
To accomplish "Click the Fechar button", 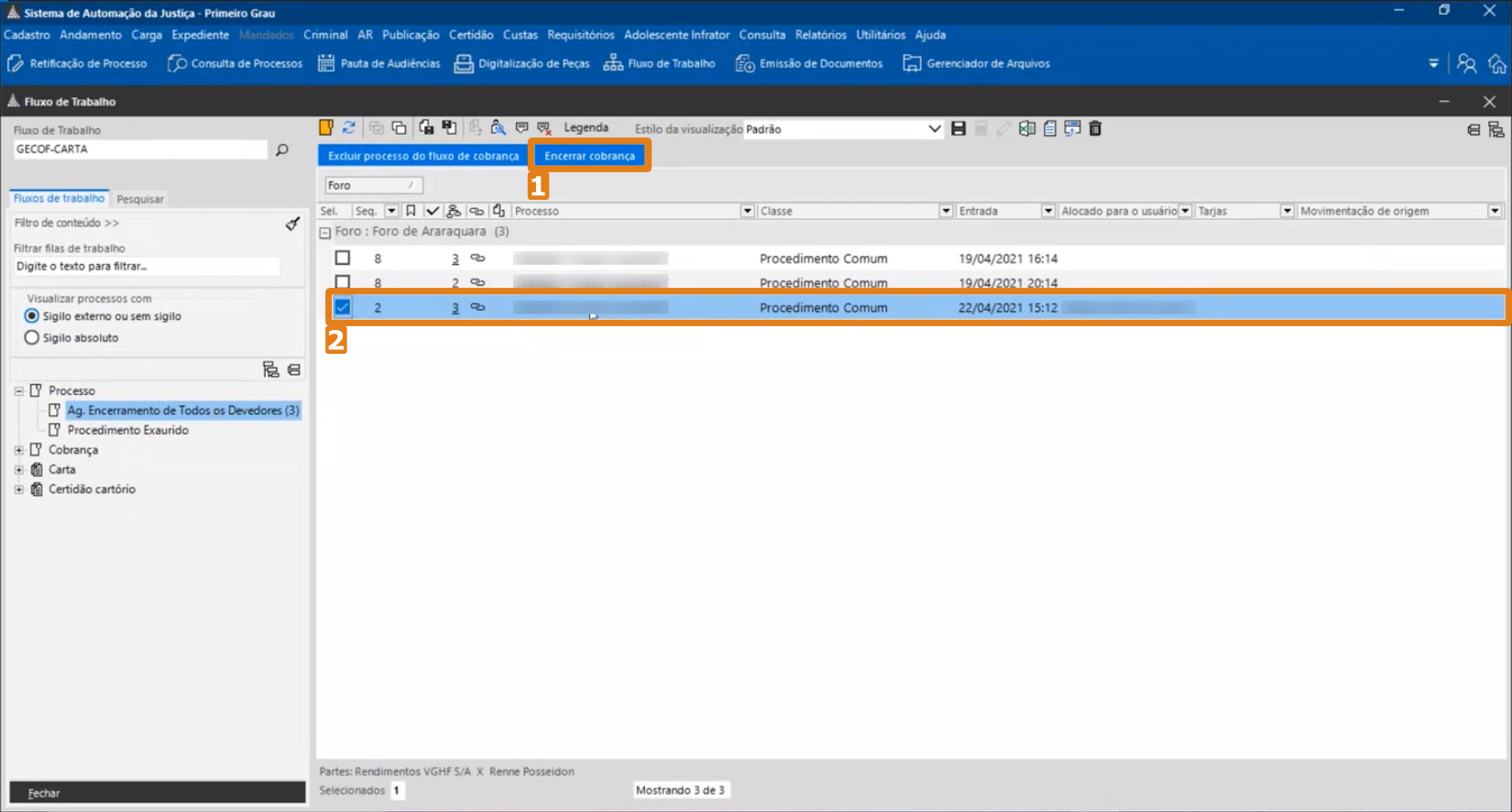I will coord(158,793).
